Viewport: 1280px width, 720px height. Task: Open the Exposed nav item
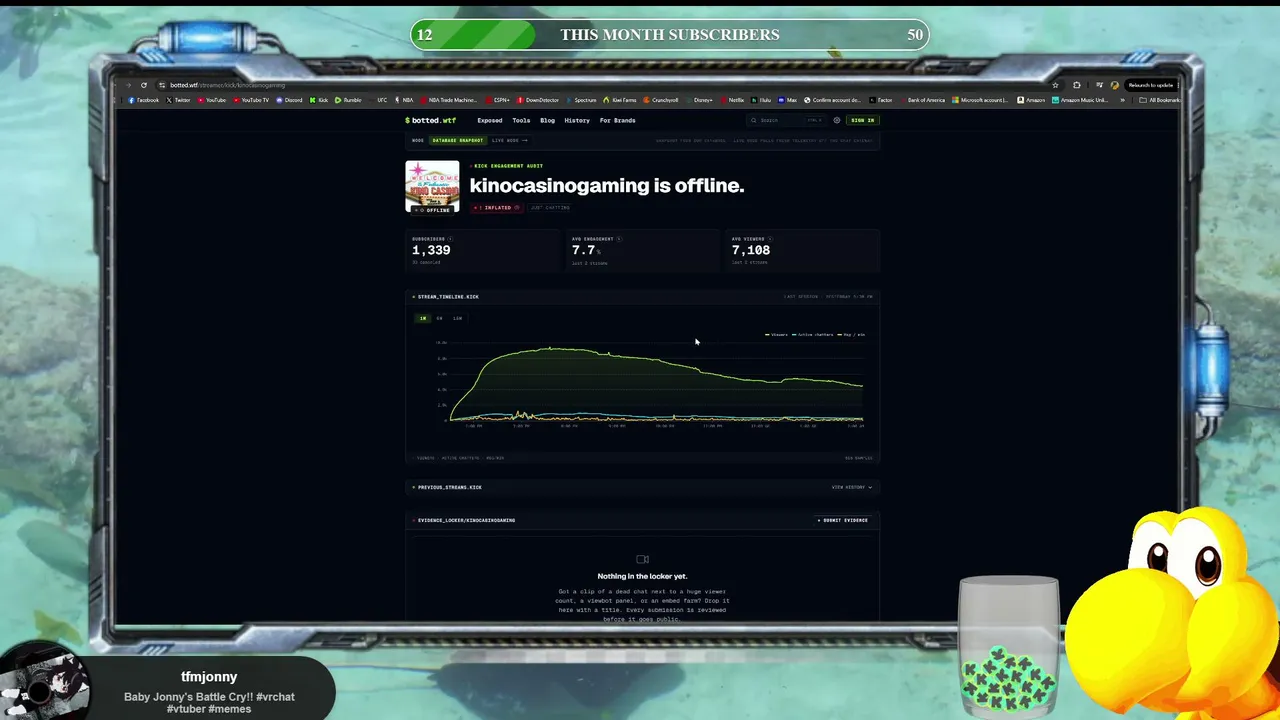coord(490,120)
